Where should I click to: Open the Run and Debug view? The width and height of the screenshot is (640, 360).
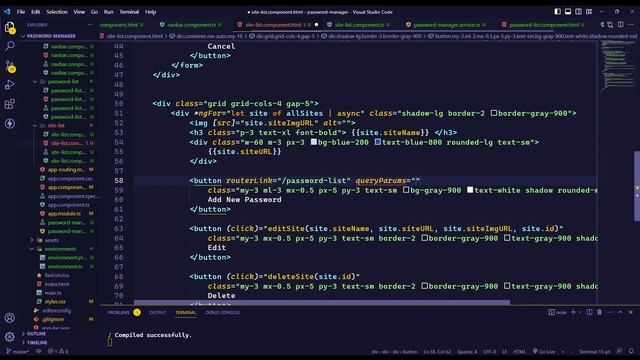[x=10, y=84]
